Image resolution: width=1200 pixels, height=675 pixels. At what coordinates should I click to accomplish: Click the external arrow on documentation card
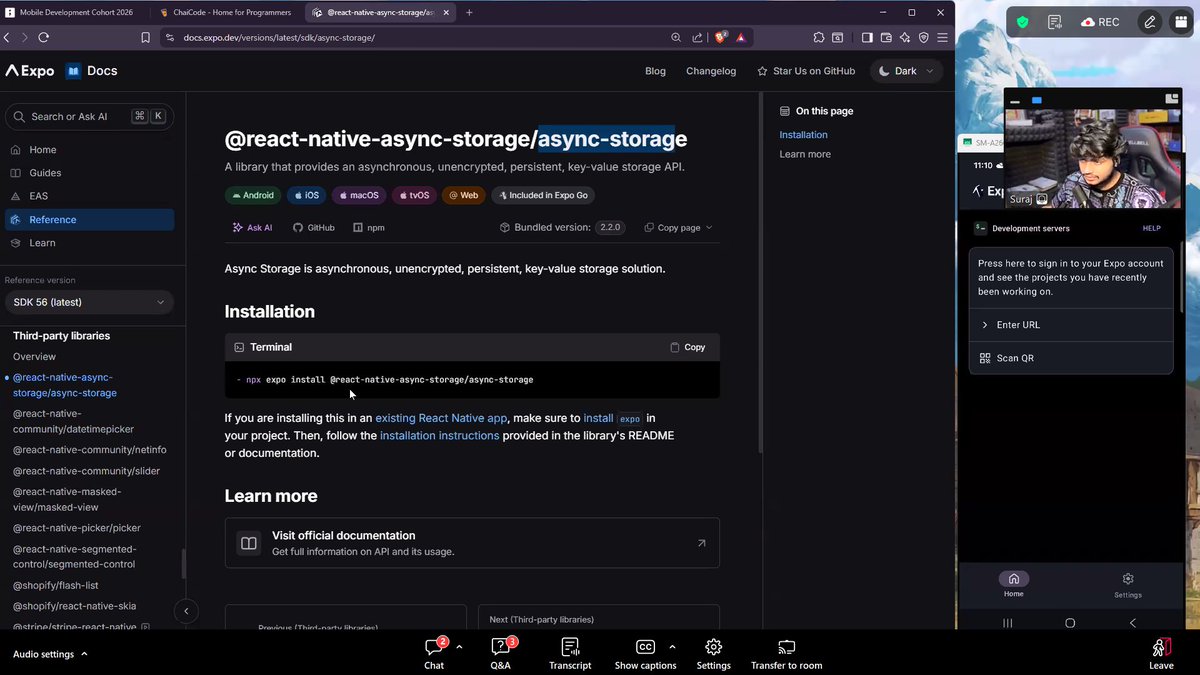pos(701,543)
